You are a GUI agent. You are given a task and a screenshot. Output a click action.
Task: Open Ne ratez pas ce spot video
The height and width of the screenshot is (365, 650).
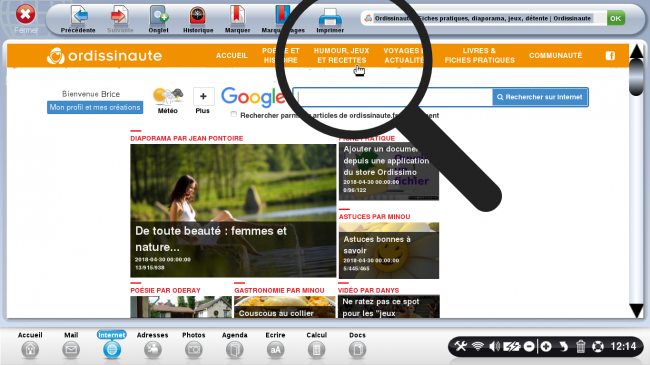(x=389, y=307)
